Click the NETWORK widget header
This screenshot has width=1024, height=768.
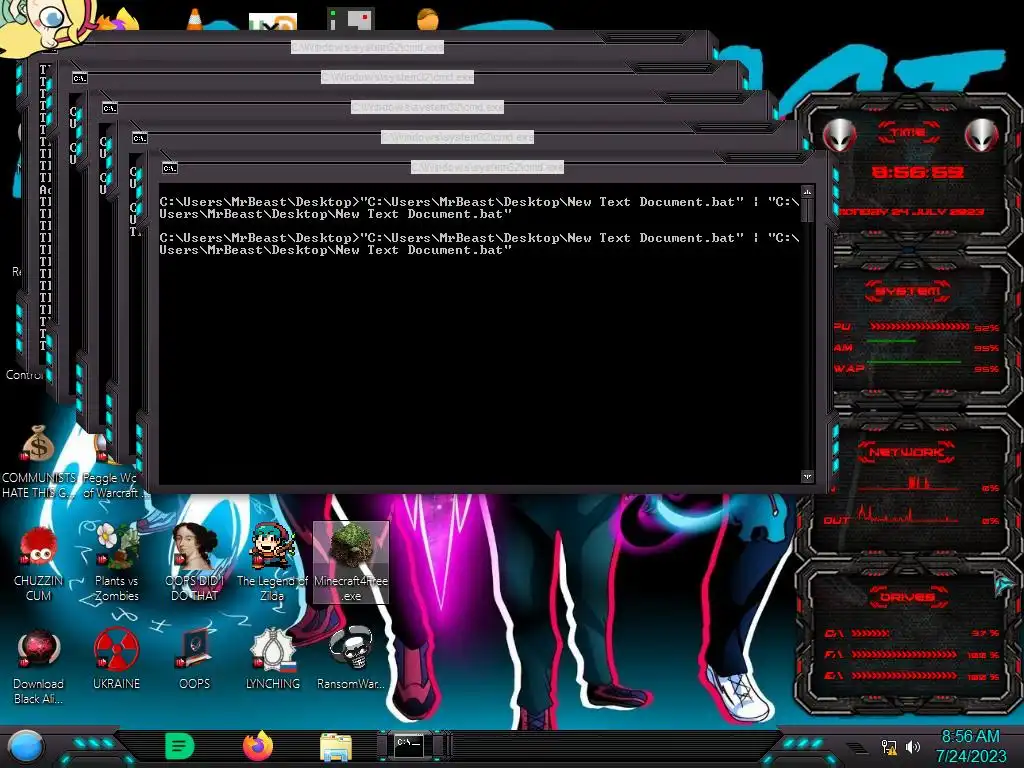point(908,452)
